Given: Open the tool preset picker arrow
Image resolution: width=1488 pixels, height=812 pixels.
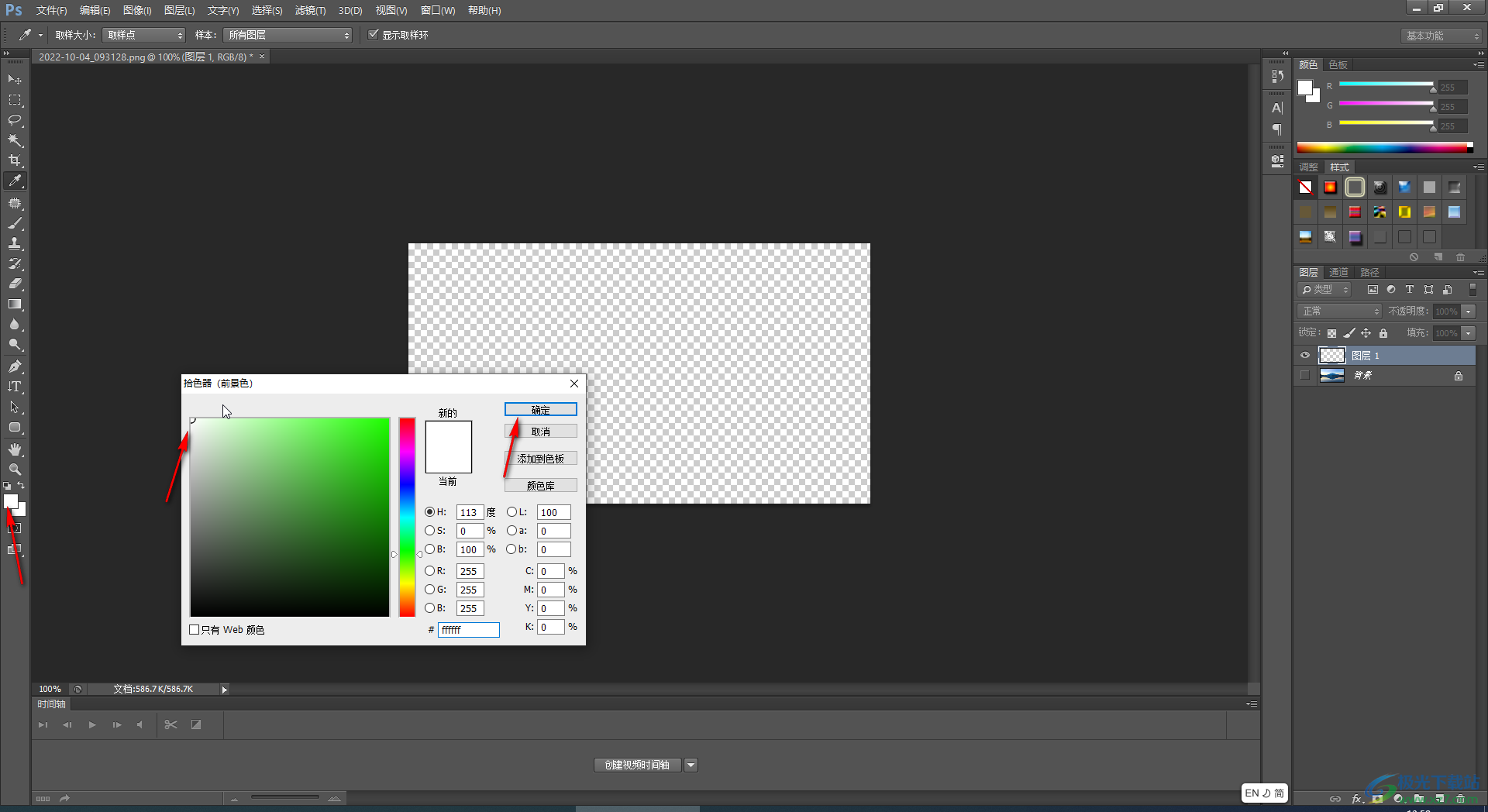Looking at the screenshot, I should tap(40, 35).
